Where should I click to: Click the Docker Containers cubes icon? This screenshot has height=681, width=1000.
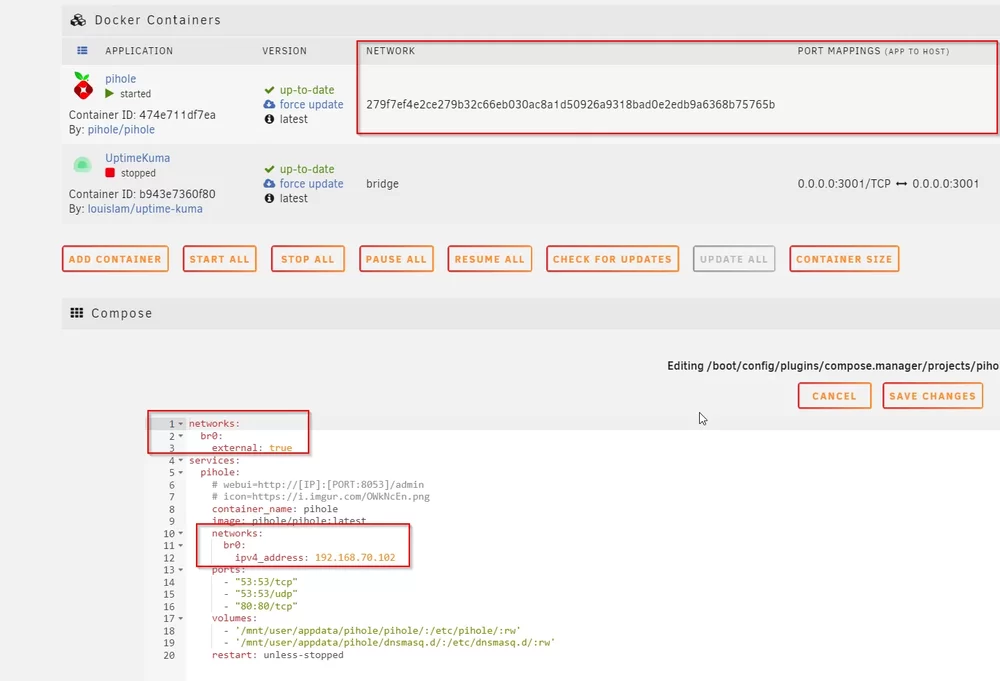coord(78,20)
